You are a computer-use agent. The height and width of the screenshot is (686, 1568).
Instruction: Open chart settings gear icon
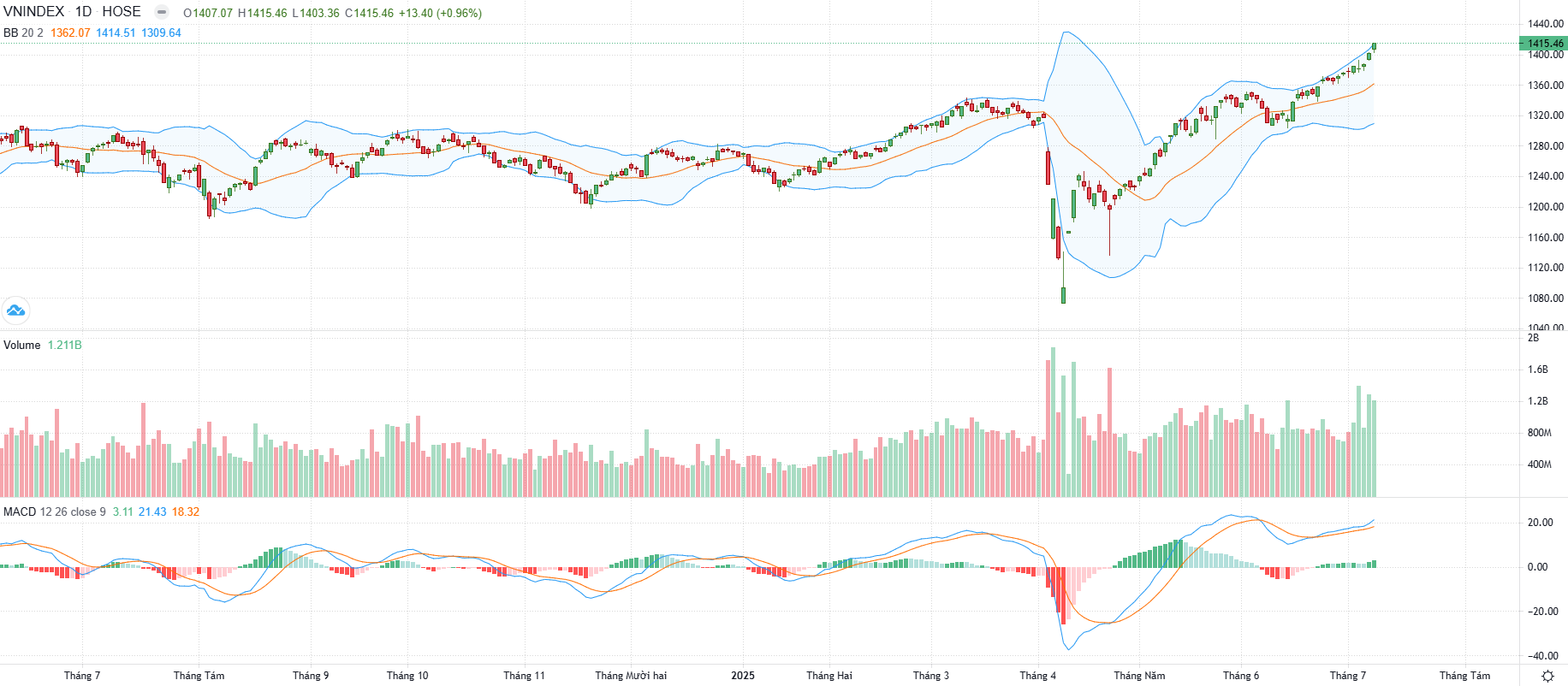1547,676
